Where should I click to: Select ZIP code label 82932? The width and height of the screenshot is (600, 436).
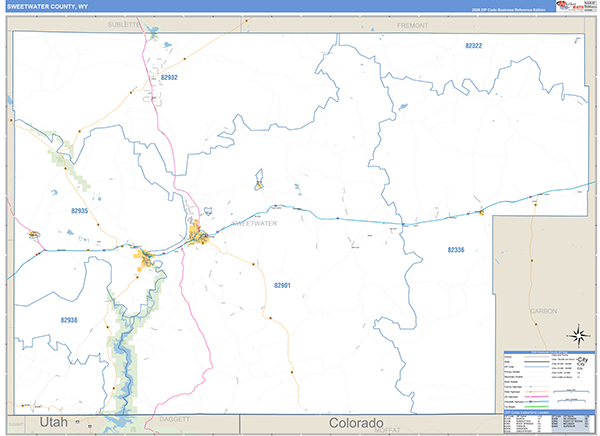[169, 77]
